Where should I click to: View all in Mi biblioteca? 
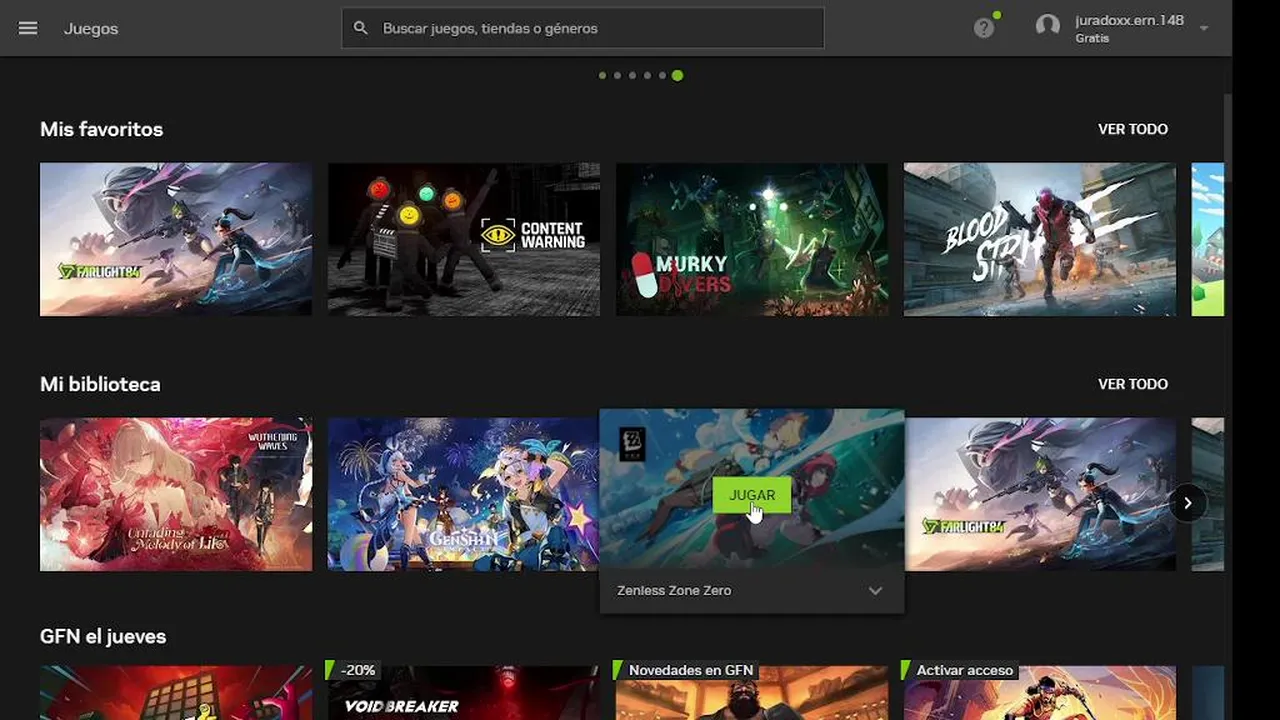1133,384
